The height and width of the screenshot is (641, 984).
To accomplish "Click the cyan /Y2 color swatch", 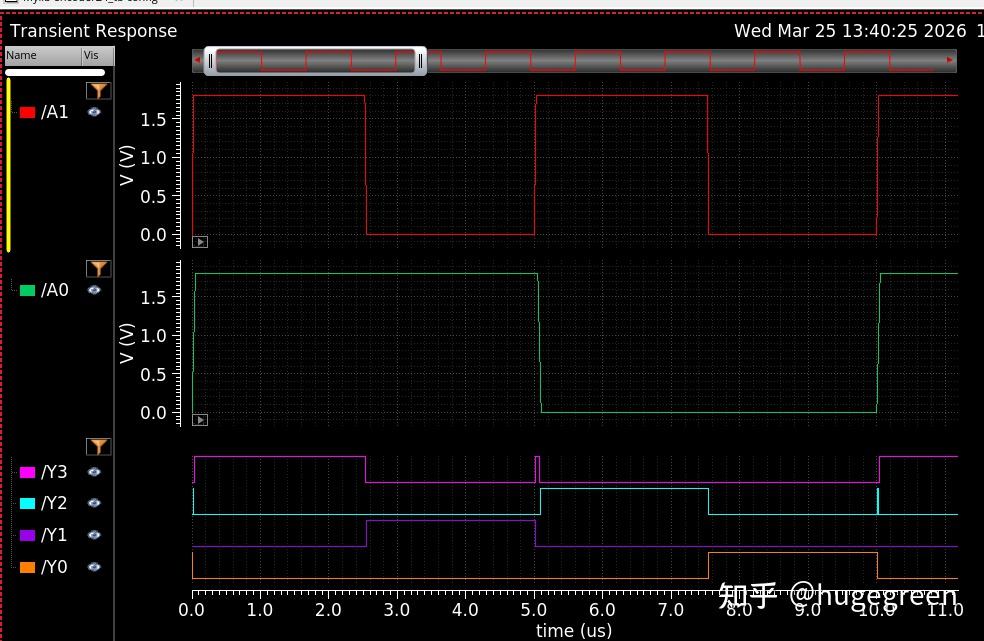I will [x=27, y=504].
